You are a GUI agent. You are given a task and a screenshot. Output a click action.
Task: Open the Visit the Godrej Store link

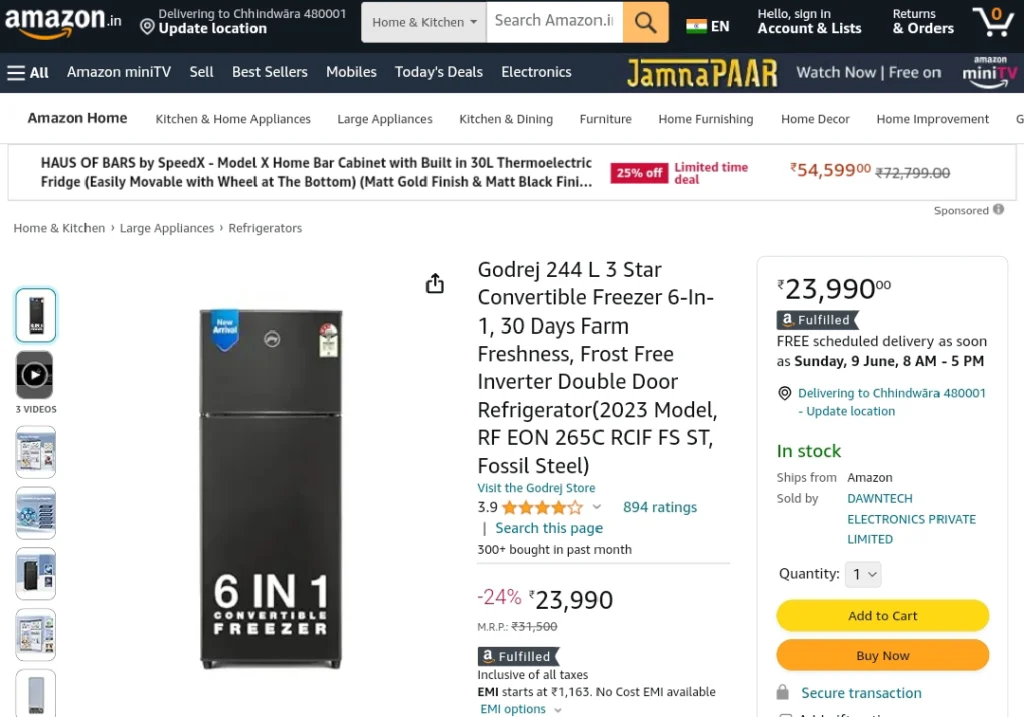pos(536,488)
